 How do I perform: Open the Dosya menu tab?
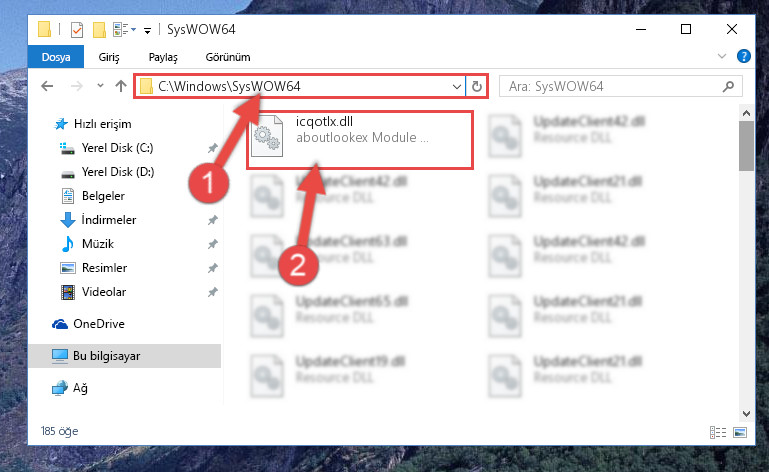point(56,57)
